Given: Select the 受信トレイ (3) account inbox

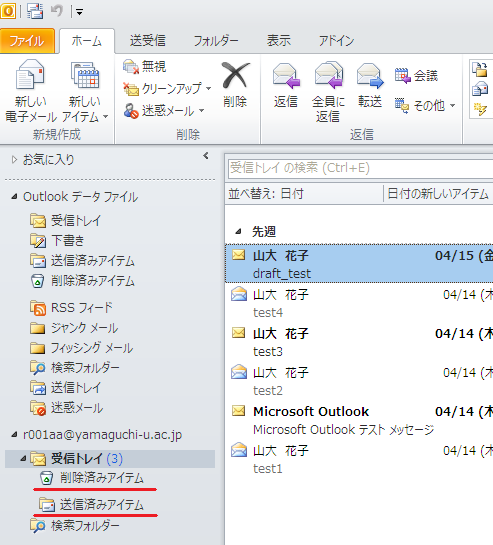Looking at the screenshot, I should point(110,459).
